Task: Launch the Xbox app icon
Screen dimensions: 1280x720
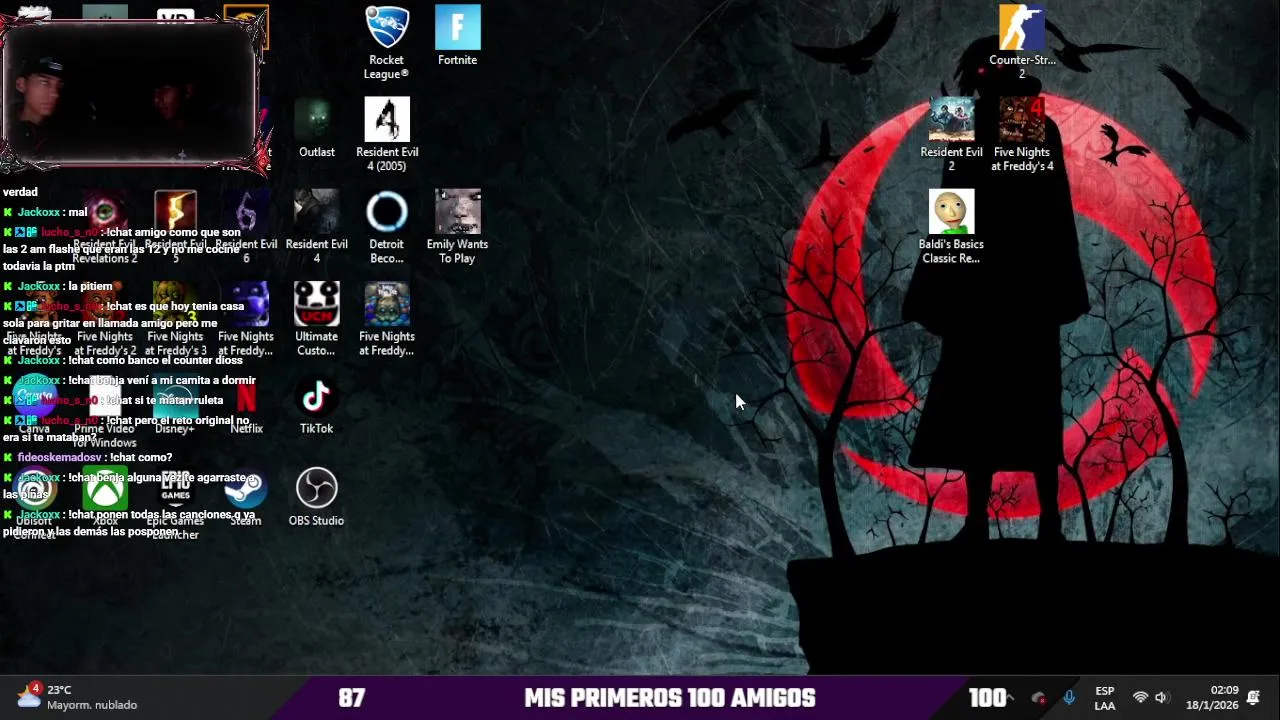Action: pyautogui.click(x=105, y=497)
